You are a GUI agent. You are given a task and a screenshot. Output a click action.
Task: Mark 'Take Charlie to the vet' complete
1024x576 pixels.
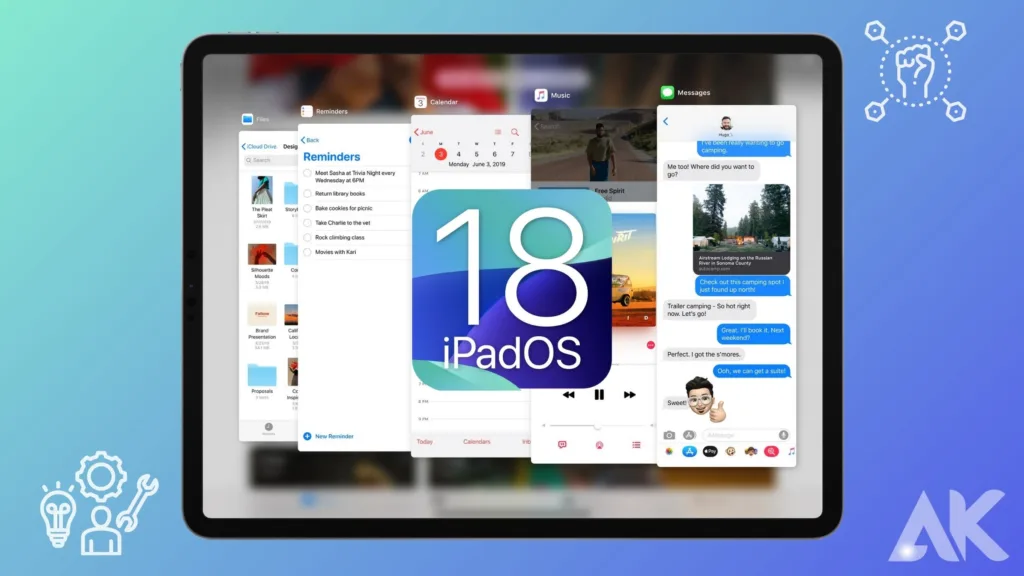(308, 223)
